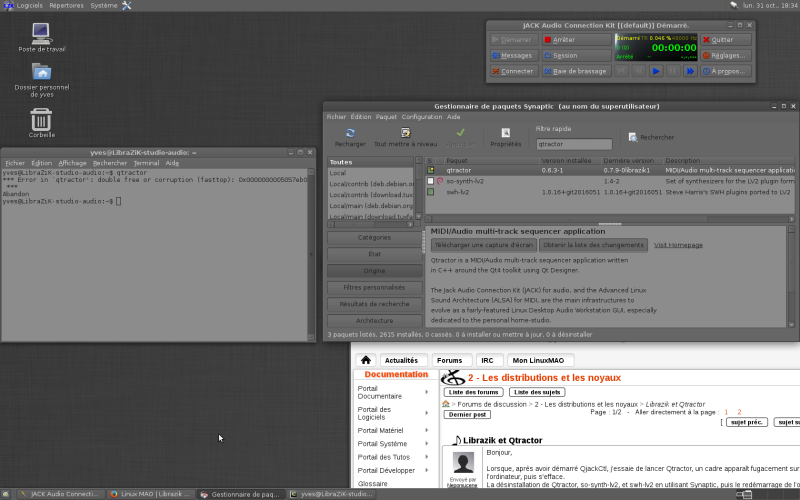This screenshot has height=500, width=800.
Task: Expand Portail des Logiciels submenu arrow
Action: (x=427, y=413)
